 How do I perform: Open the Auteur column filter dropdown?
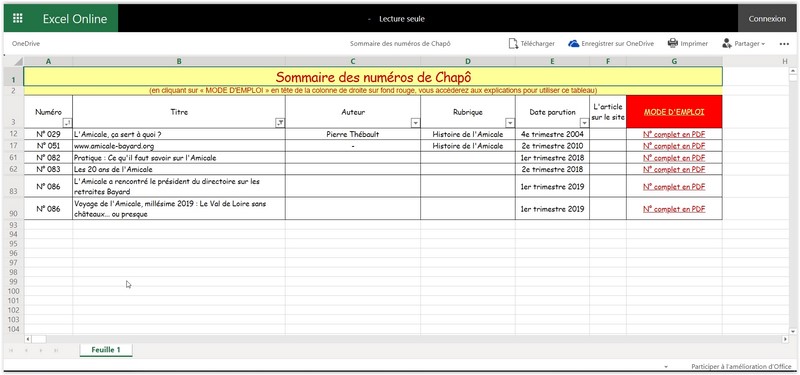point(415,122)
